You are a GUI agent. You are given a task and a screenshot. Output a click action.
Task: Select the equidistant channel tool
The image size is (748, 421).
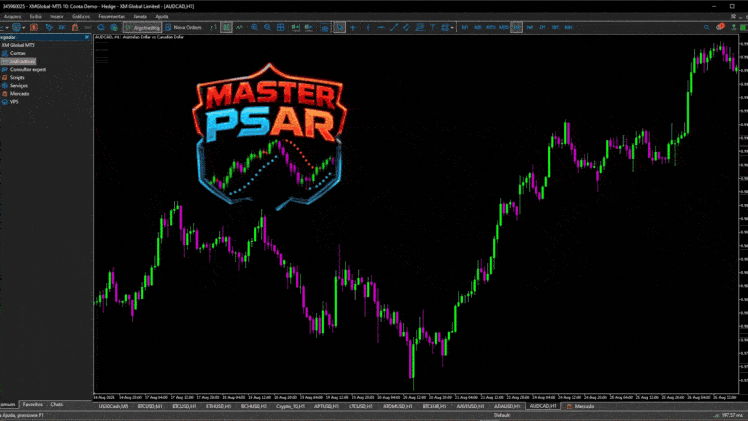coord(406,27)
